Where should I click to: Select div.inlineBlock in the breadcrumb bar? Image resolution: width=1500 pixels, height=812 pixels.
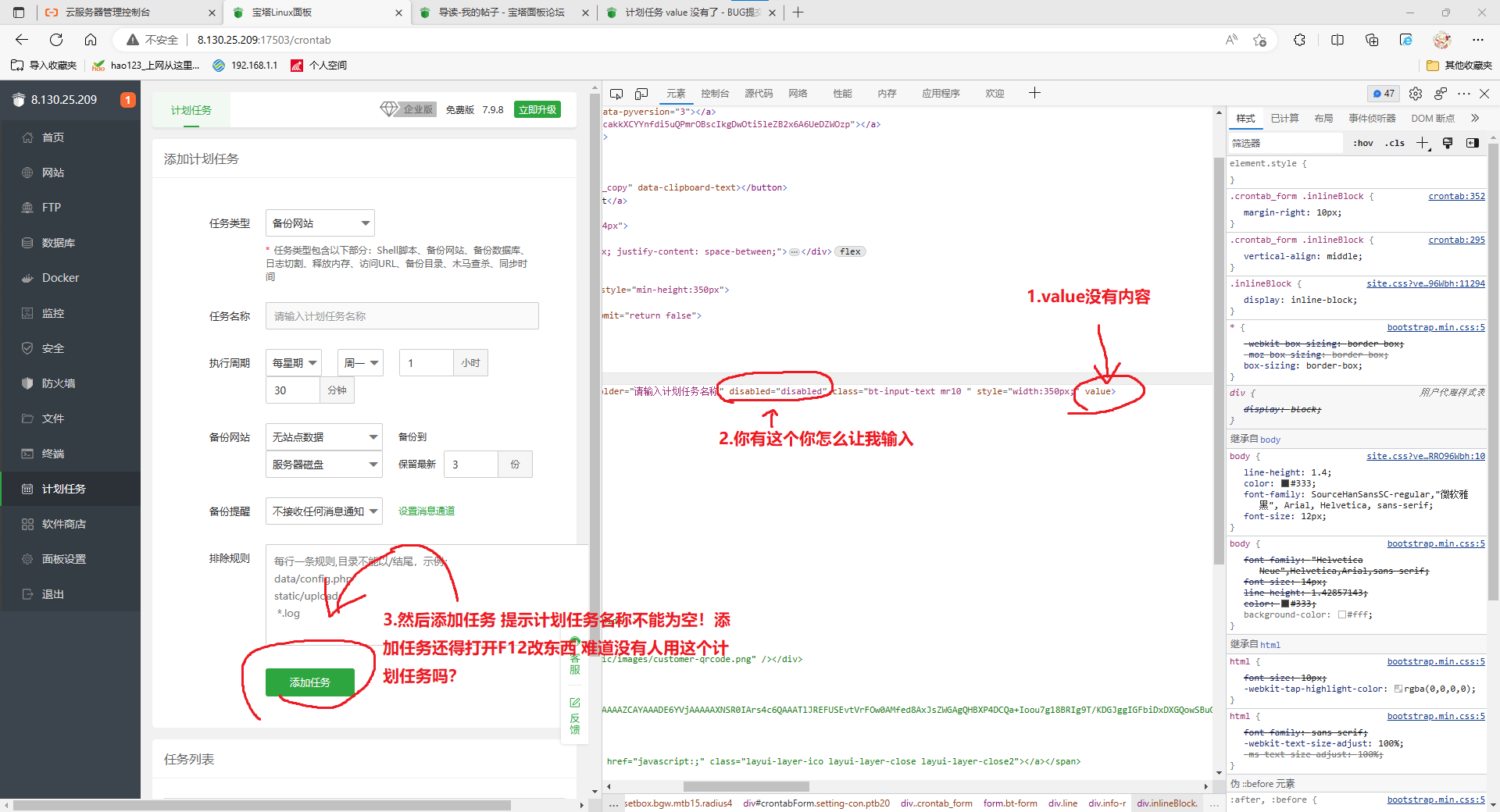tap(1167, 803)
